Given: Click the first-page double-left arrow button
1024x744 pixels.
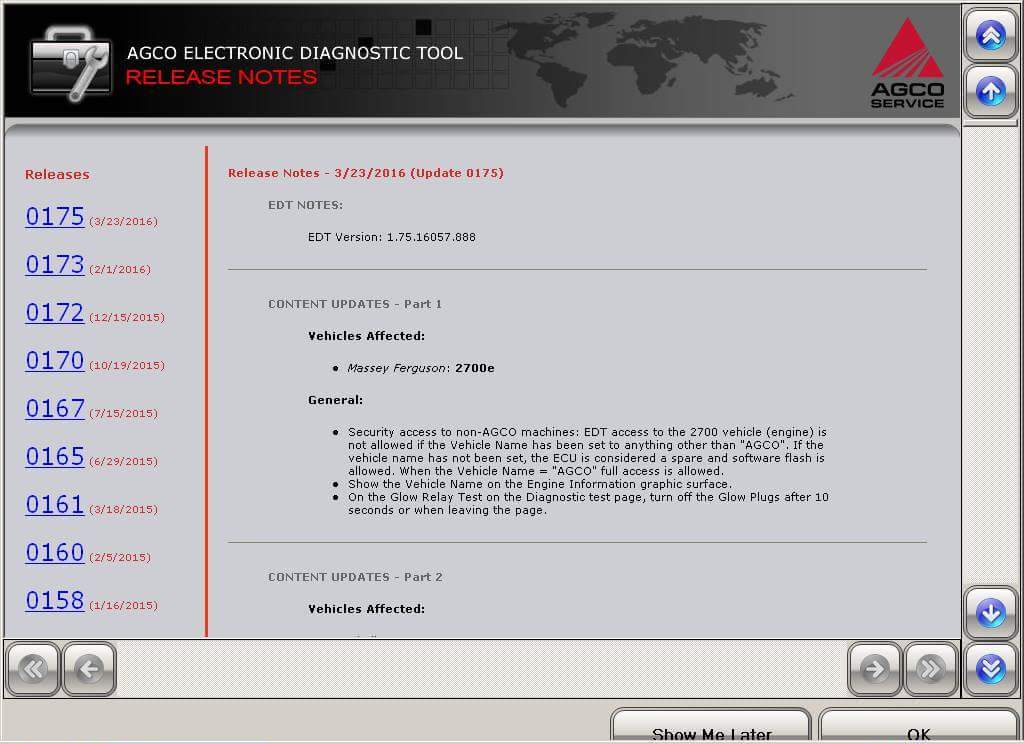Looking at the screenshot, I should pos(33,669).
